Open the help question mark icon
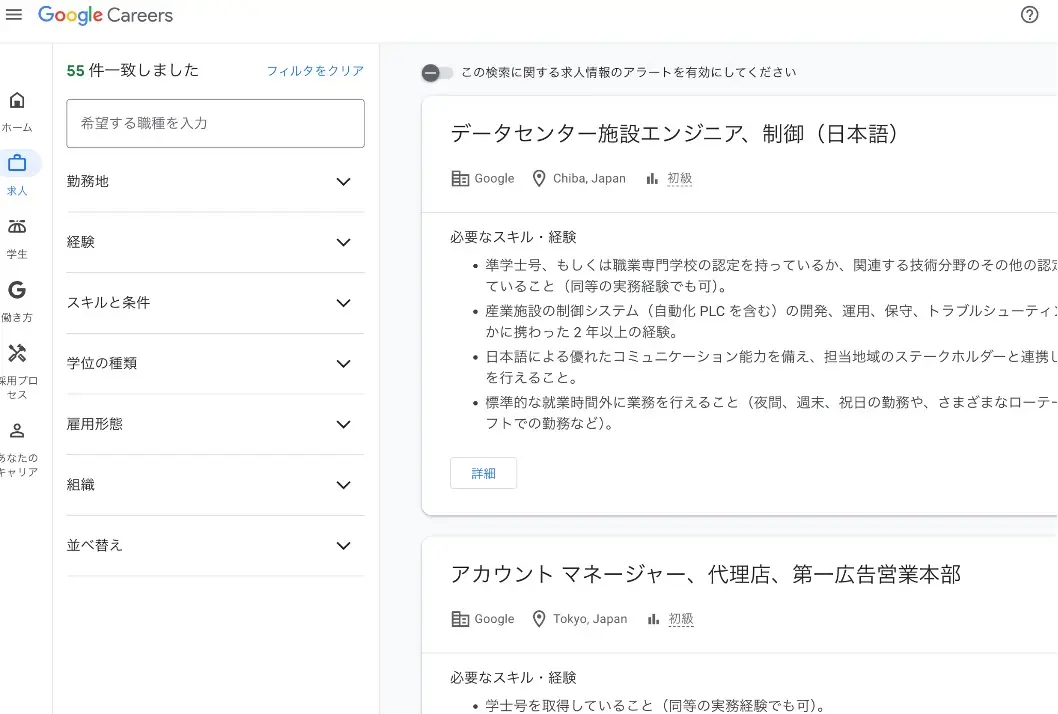This screenshot has width=1058, height=714. (x=1029, y=15)
